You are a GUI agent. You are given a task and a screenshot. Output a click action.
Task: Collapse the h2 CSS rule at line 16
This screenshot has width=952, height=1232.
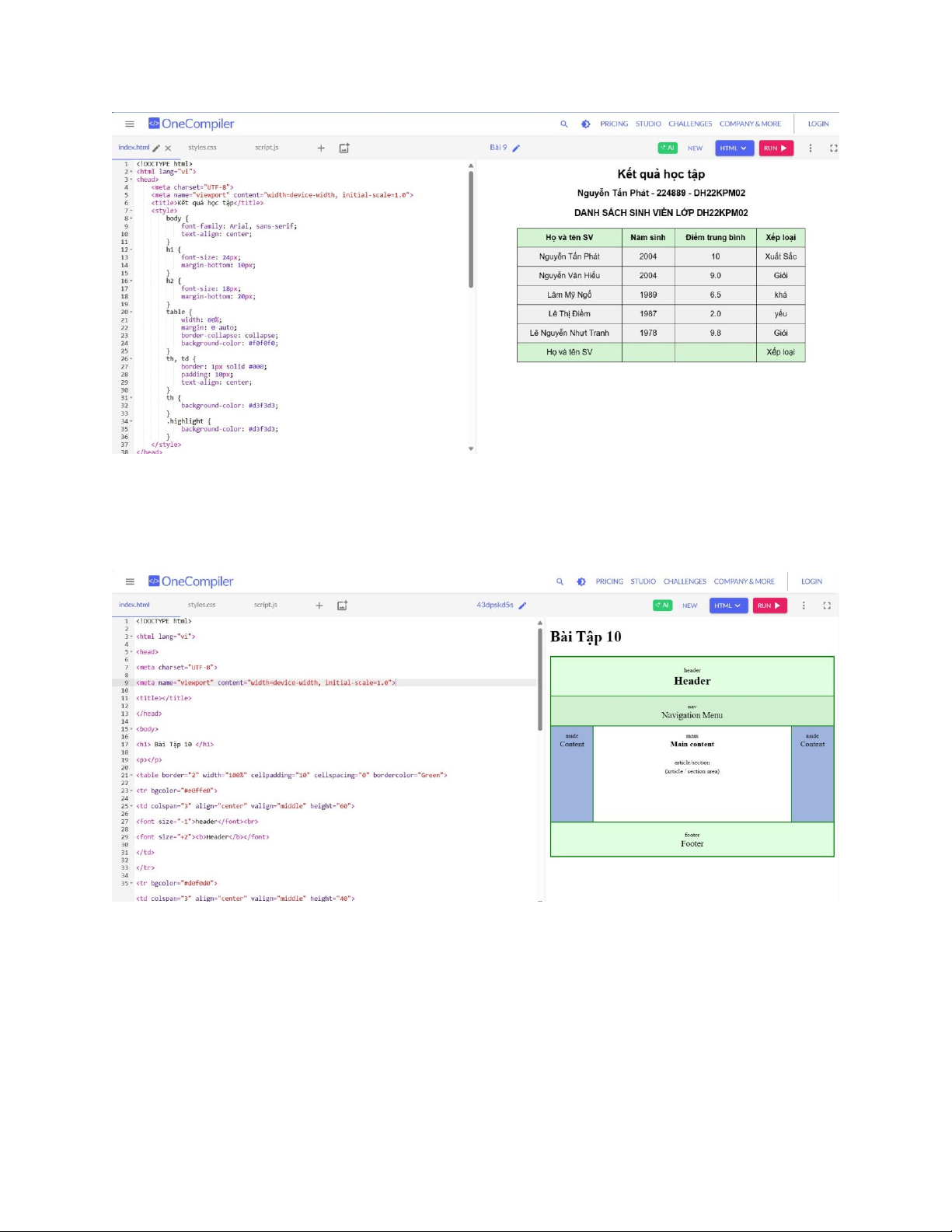tap(131, 281)
